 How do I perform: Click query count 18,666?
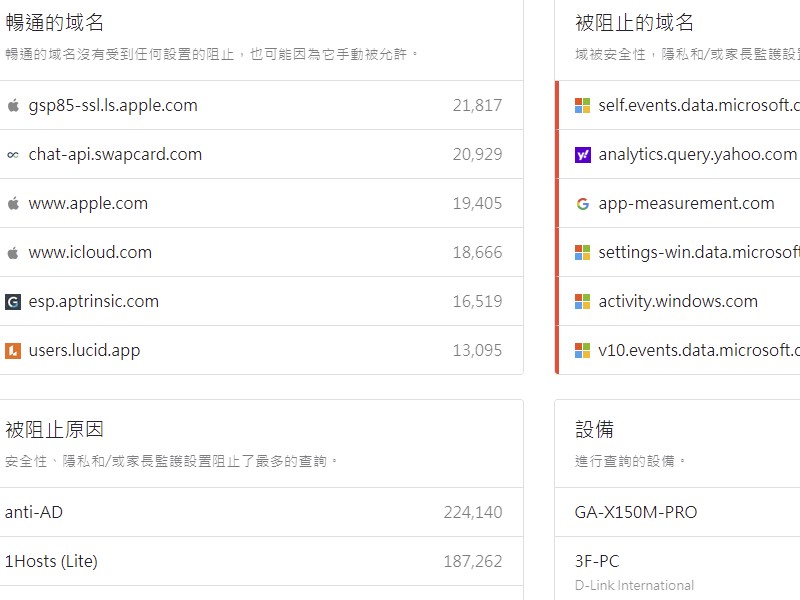[x=477, y=253]
